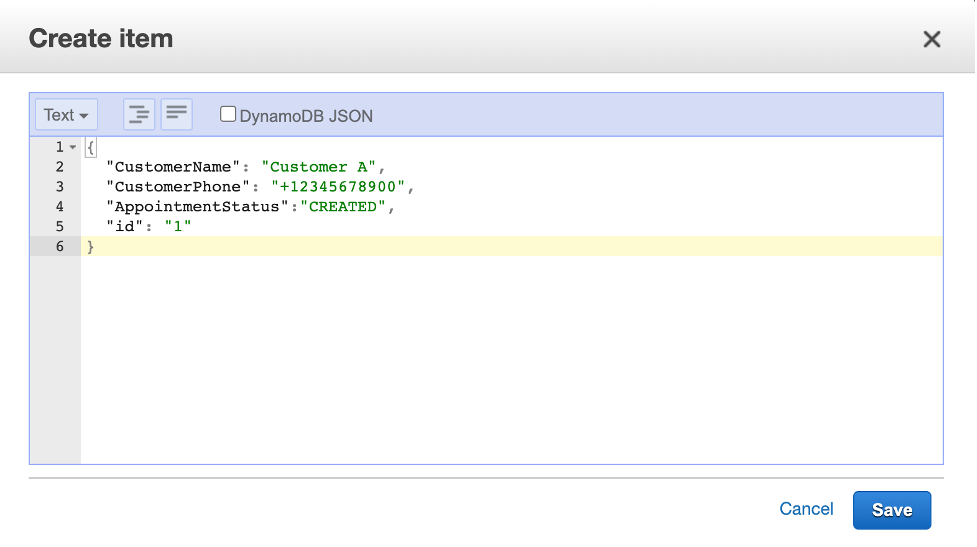This screenshot has width=977, height=547.
Task: Click the Cancel link
Action: coord(806,509)
